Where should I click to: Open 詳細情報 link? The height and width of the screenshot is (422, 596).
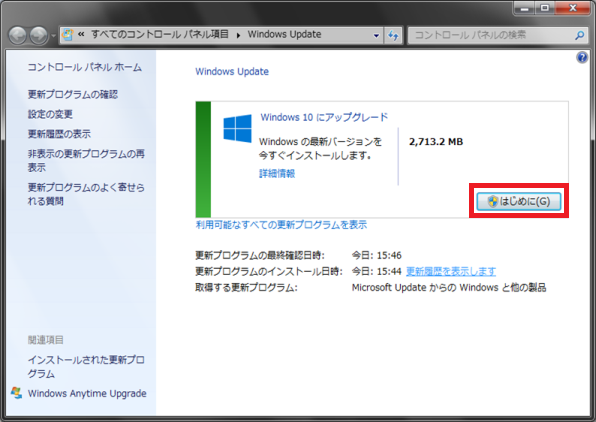point(277,174)
